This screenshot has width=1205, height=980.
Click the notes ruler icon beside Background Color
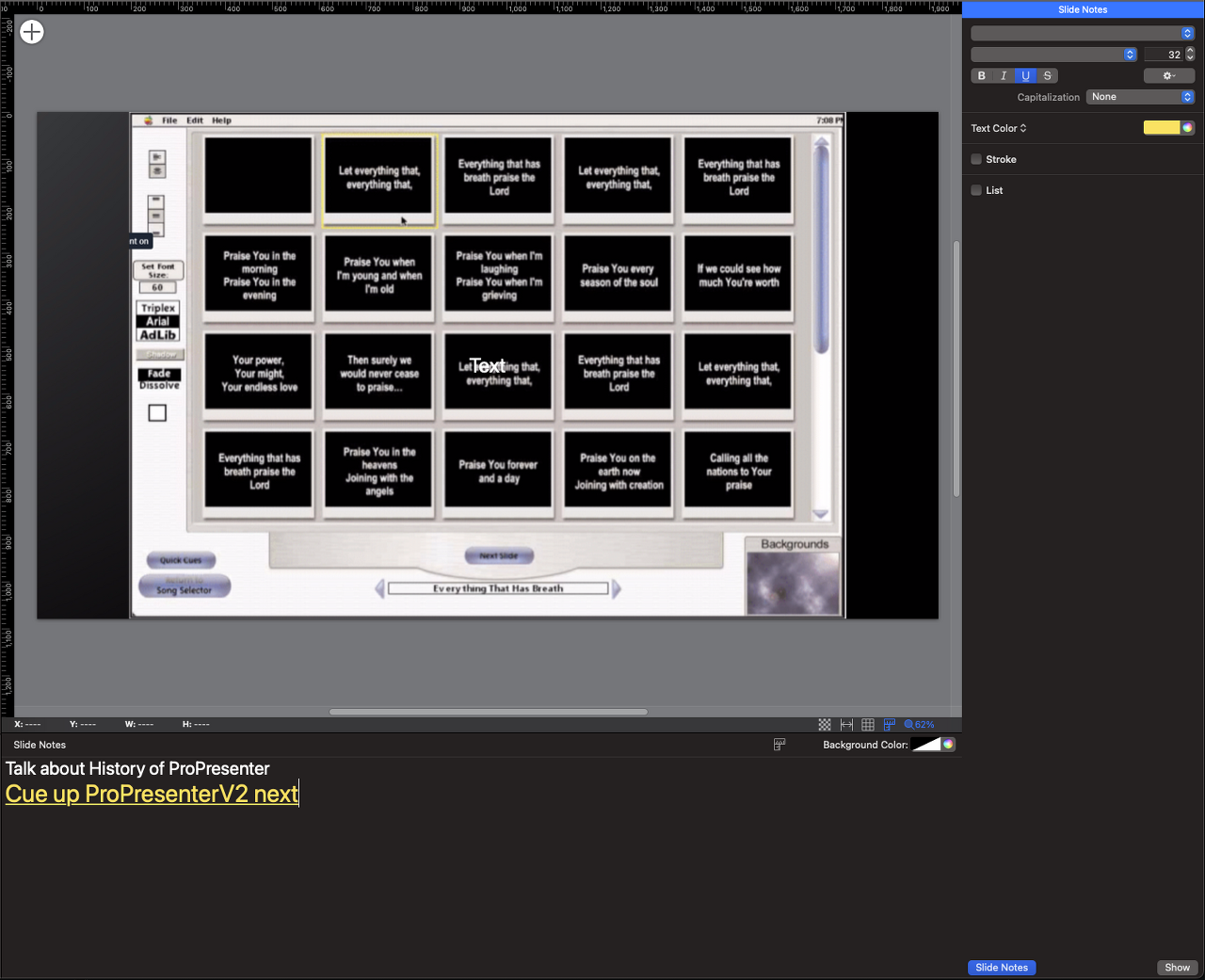pyautogui.click(x=779, y=745)
